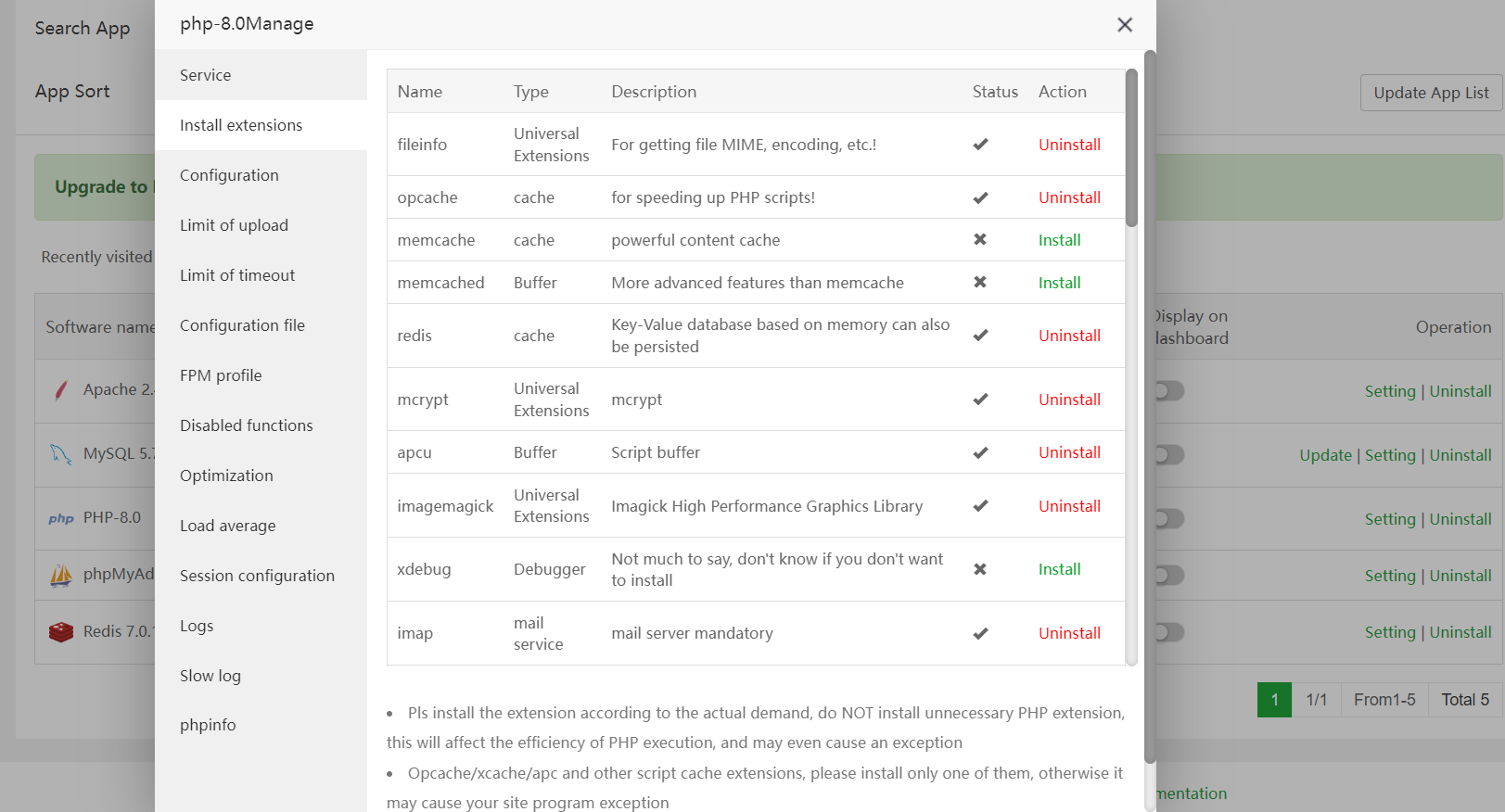Click the memcache not-installed X icon
1505x812 pixels.
[980, 240]
